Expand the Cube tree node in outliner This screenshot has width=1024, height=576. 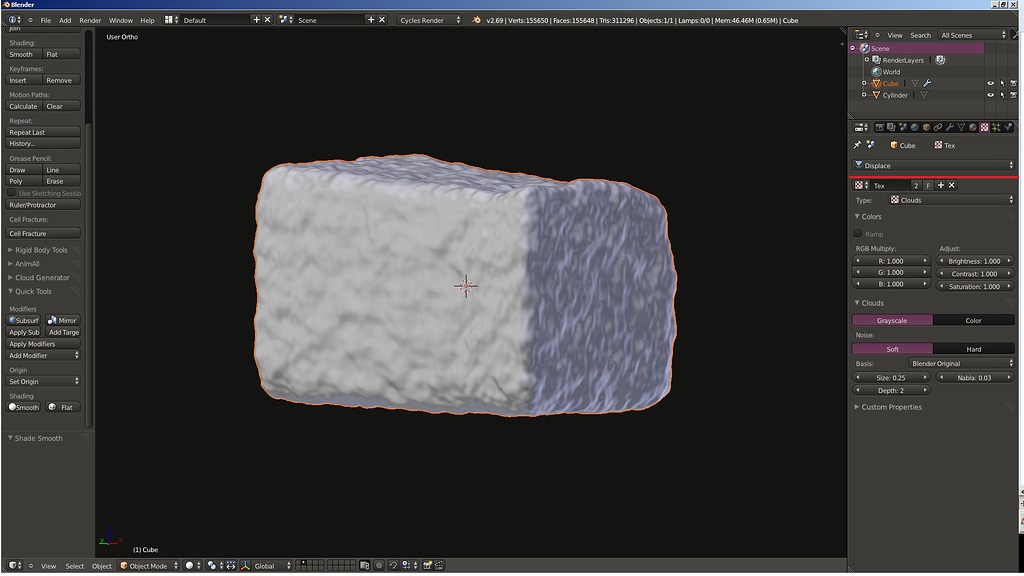point(864,84)
